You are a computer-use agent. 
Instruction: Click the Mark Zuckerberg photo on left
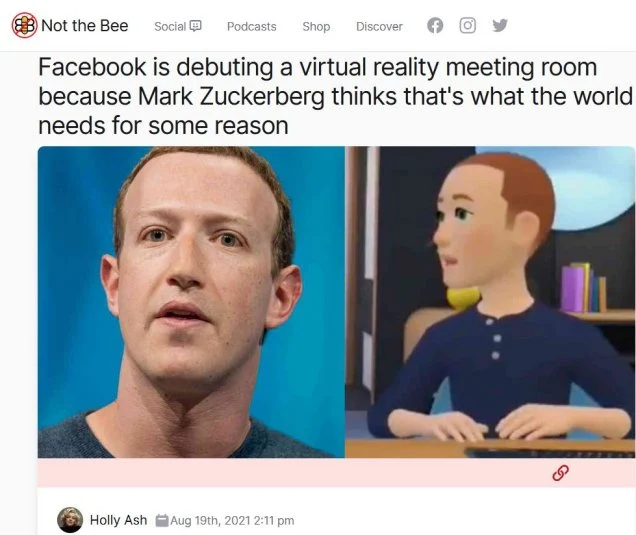191,302
